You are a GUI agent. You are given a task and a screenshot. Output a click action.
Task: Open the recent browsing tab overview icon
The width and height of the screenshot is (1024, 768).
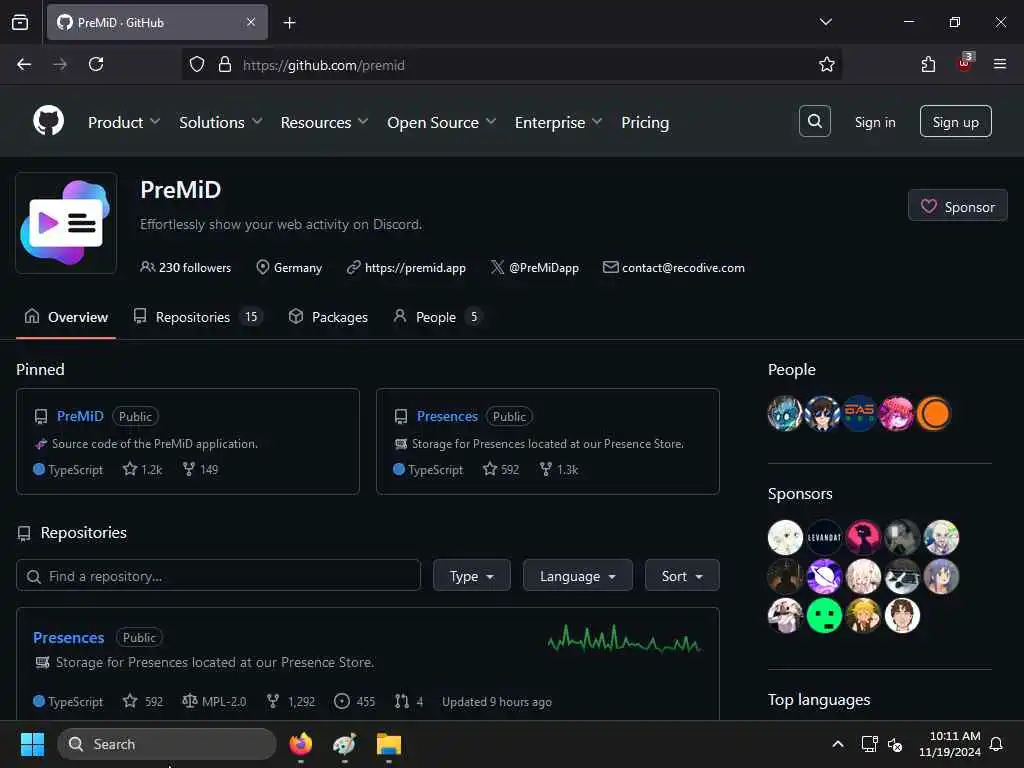20,22
